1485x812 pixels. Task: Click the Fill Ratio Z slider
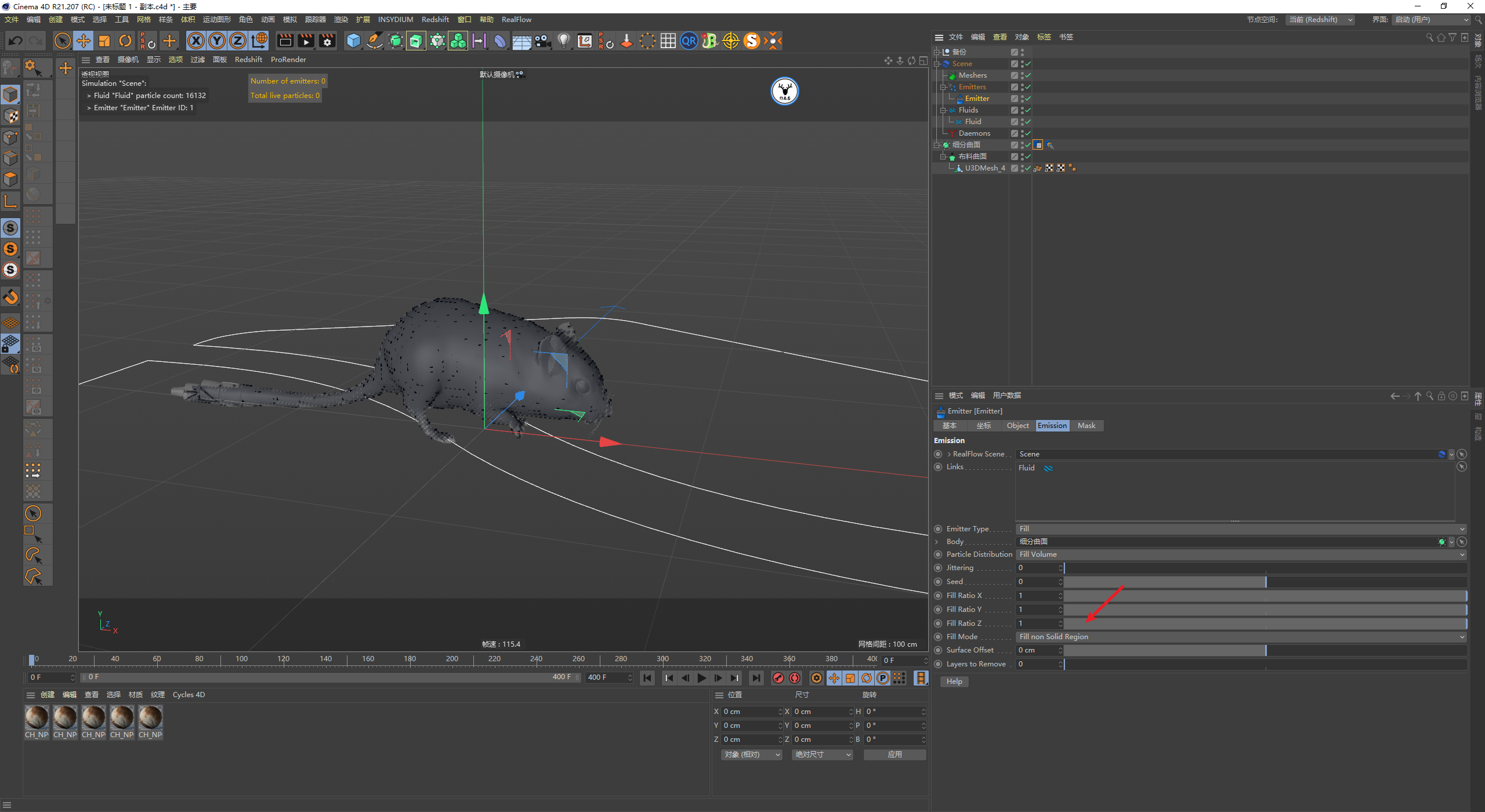coord(1265,623)
